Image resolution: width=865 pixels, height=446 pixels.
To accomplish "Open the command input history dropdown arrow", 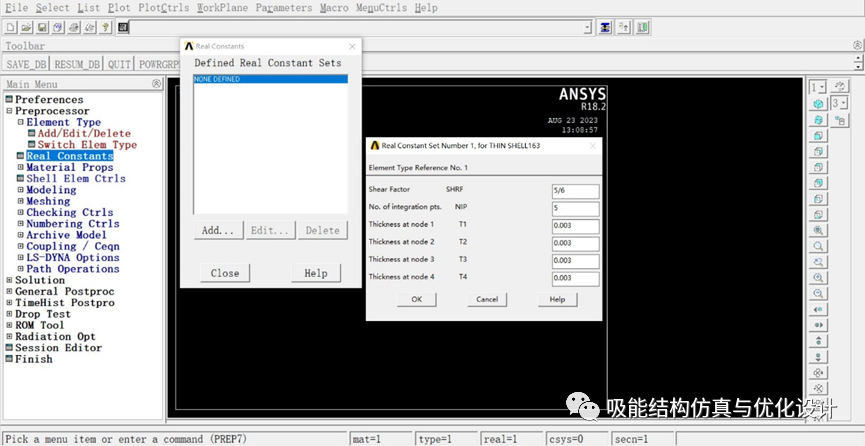I will pos(588,27).
